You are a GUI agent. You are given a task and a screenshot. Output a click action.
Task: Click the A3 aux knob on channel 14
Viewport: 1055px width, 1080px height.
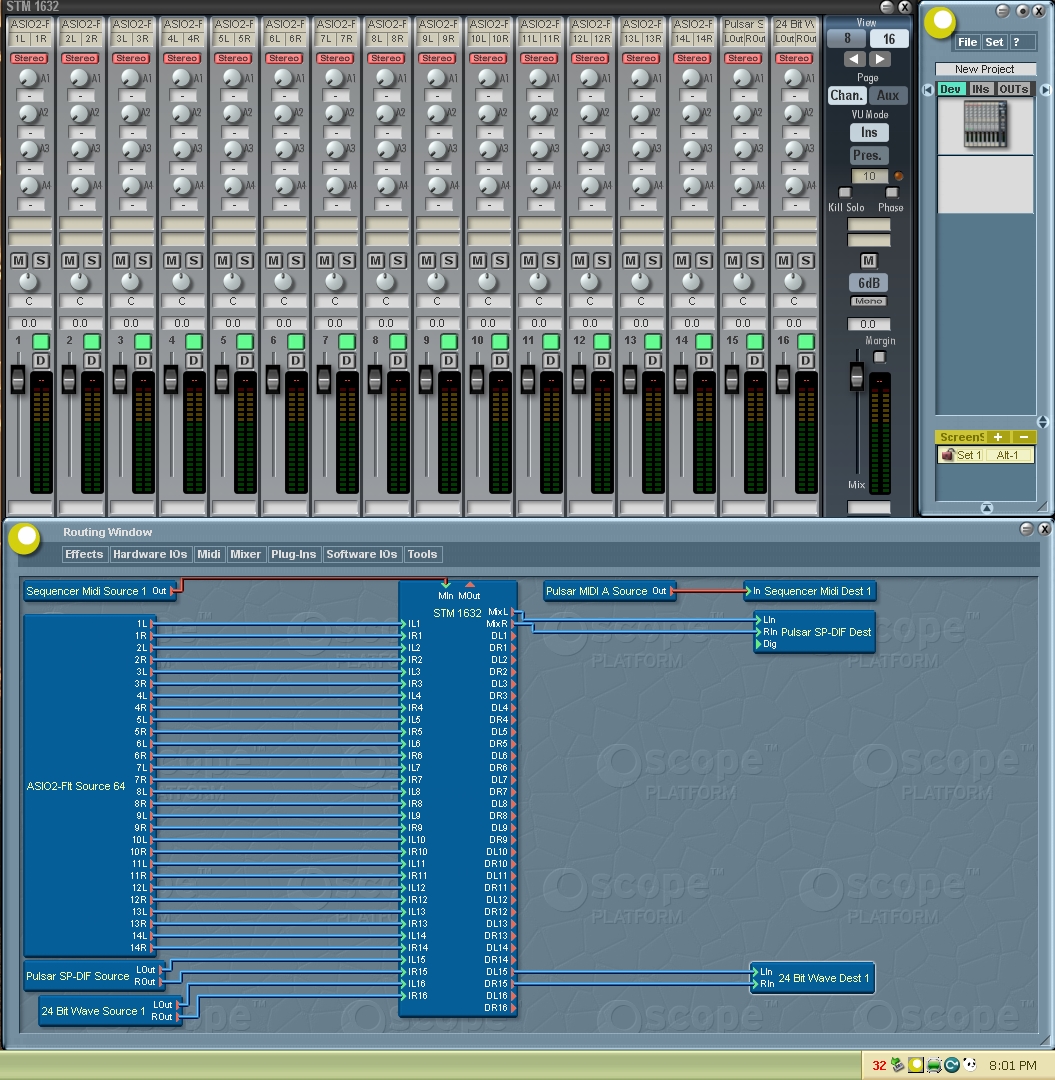click(x=691, y=149)
